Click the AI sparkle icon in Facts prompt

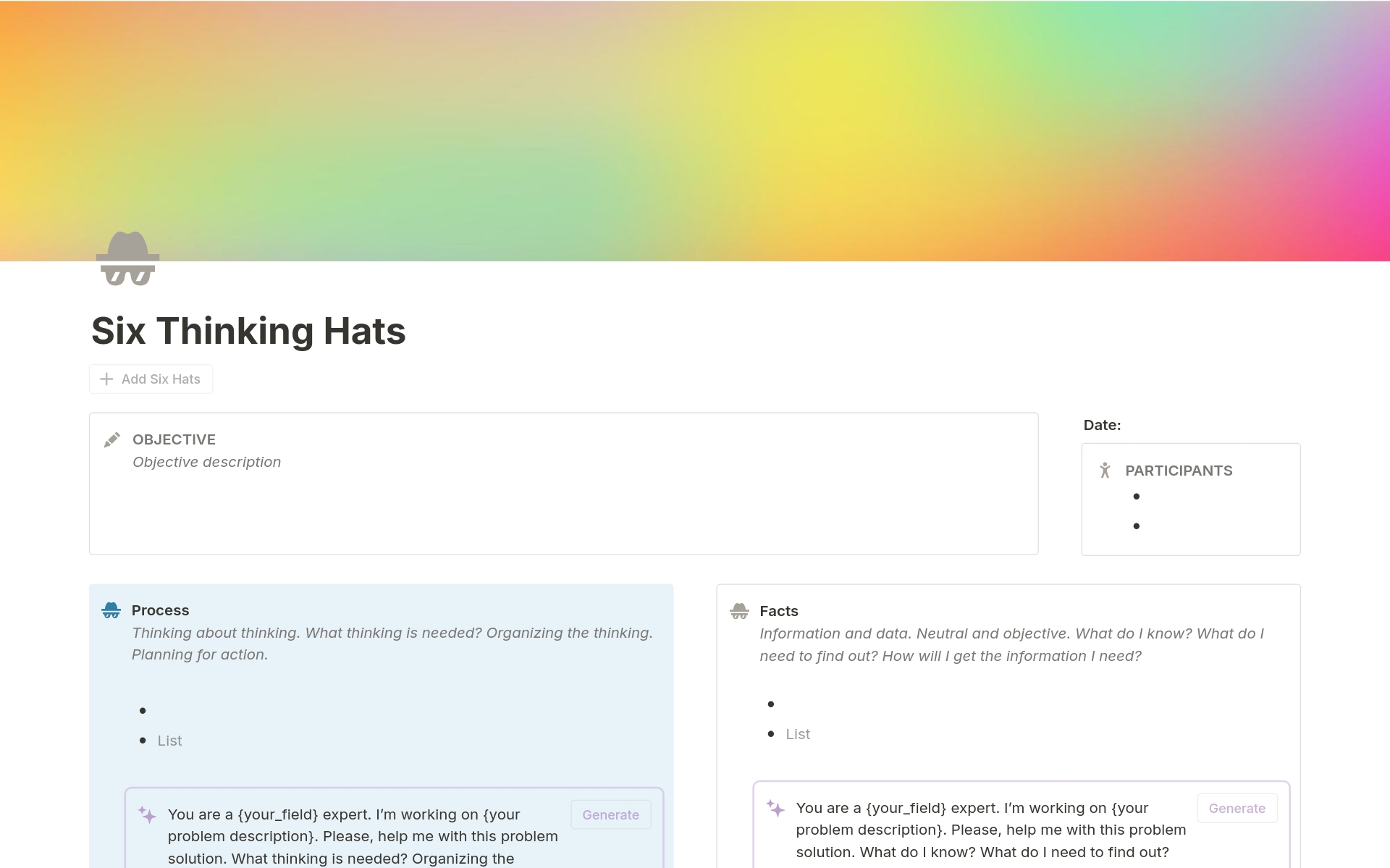click(775, 808)
